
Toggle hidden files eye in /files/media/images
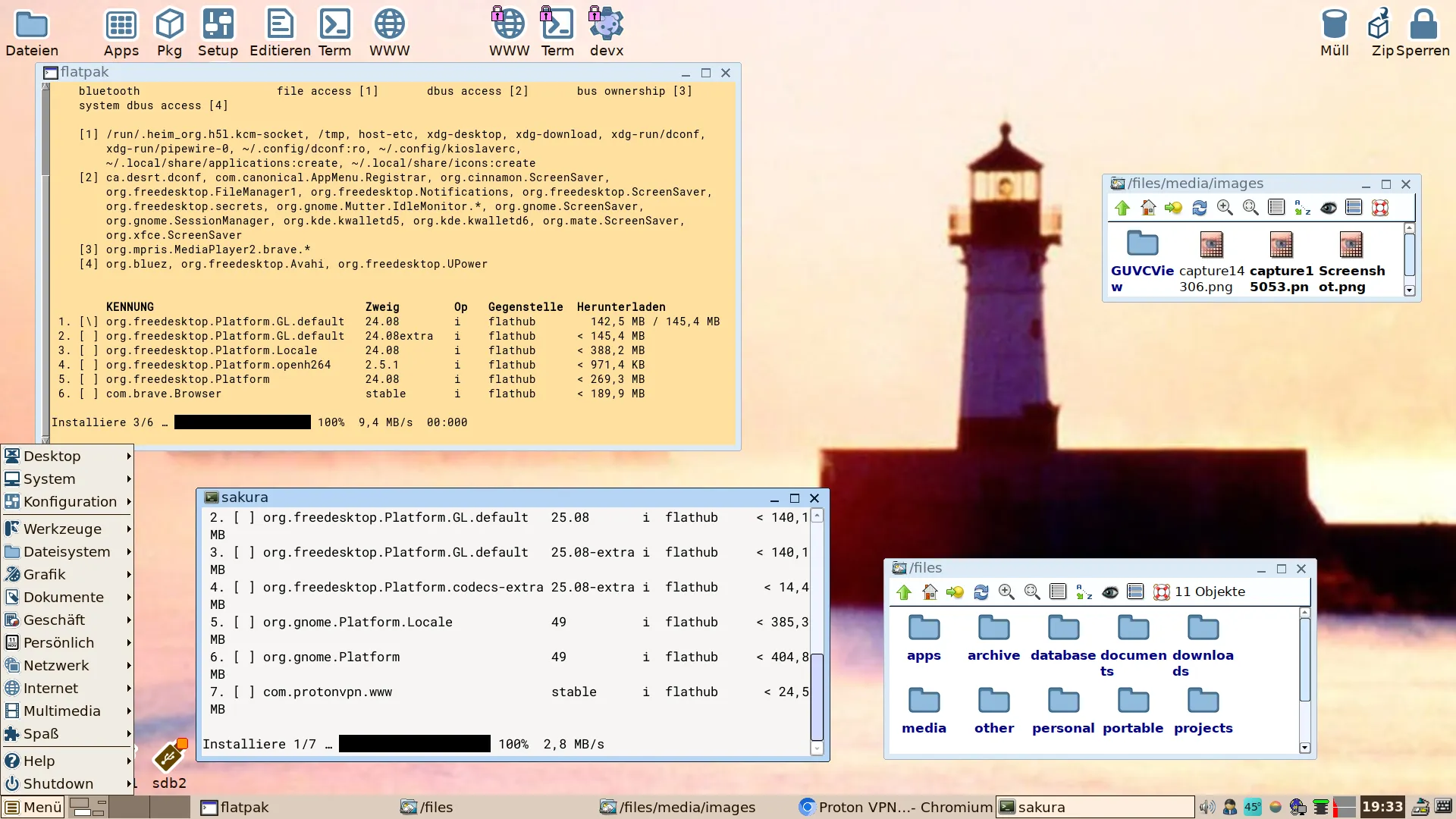click(x=1329, y=208)
